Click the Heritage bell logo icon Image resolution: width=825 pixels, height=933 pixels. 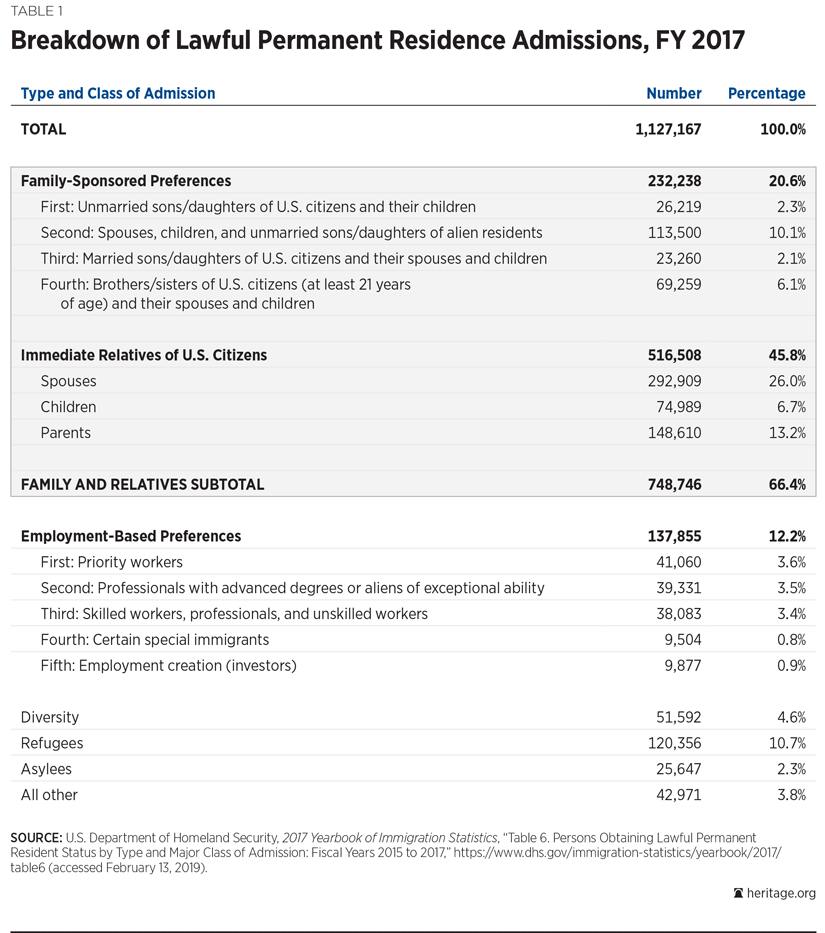[x=738, y=894]
